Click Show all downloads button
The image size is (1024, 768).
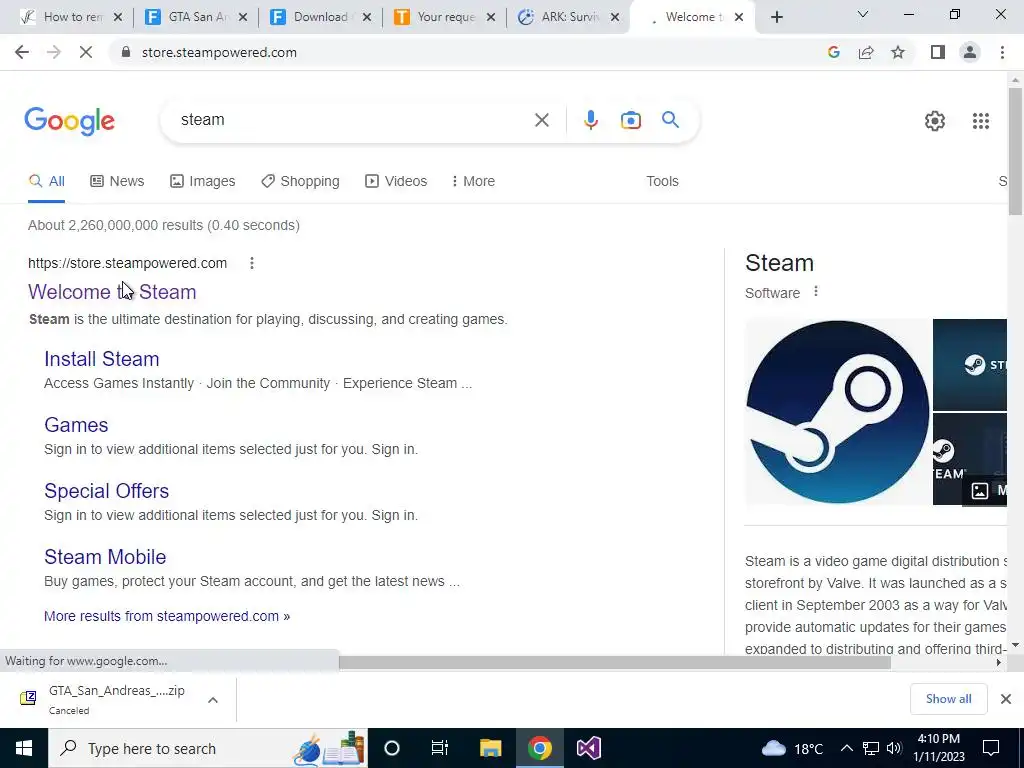coord(948,699)
